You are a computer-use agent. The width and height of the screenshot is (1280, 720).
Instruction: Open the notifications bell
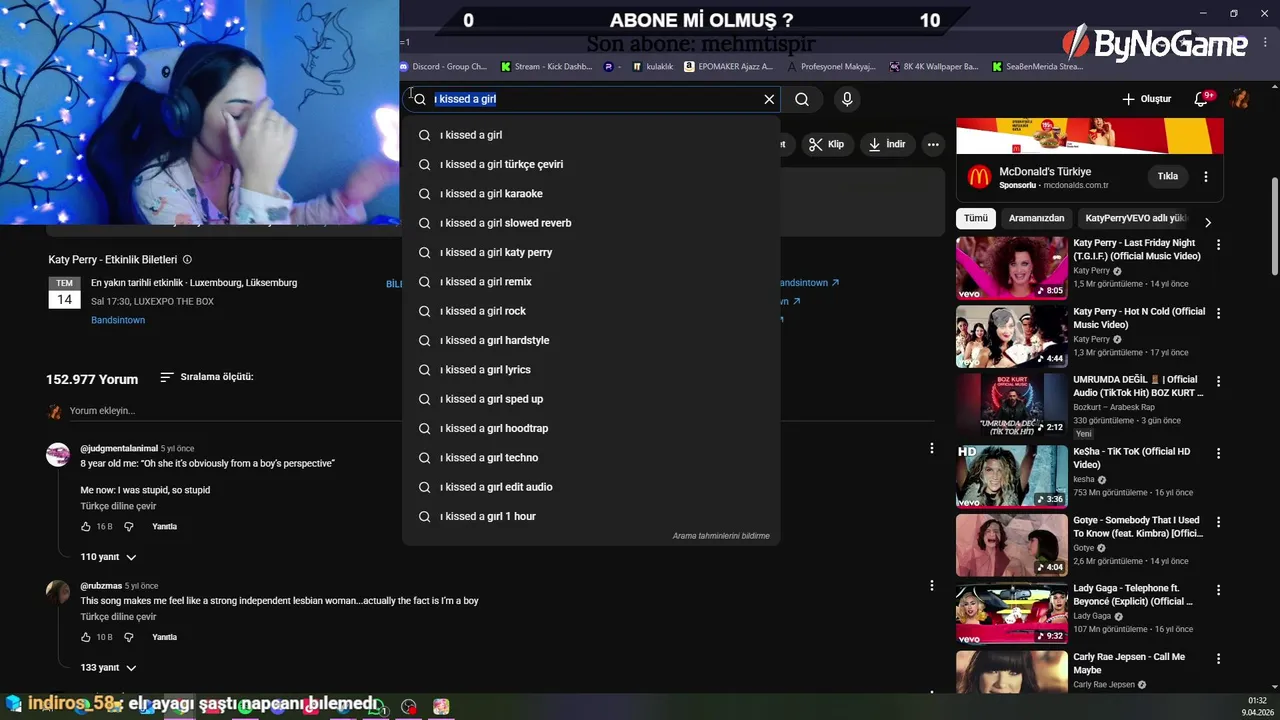[x=1203, y=99]
